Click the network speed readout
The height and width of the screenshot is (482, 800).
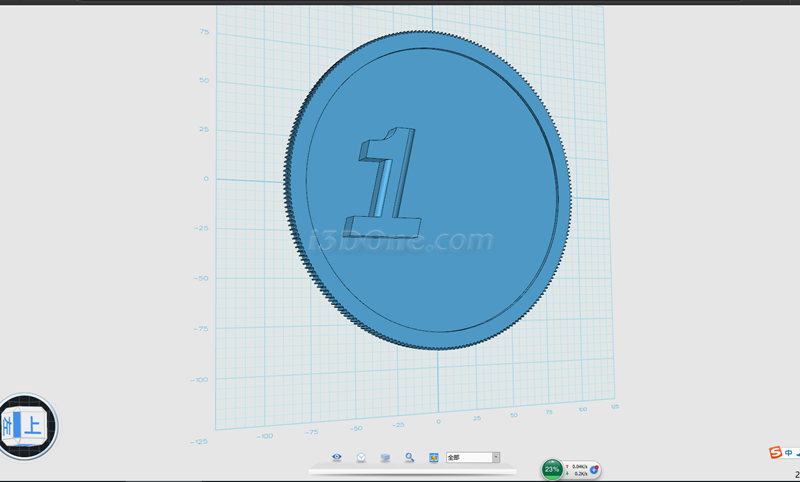578,469
